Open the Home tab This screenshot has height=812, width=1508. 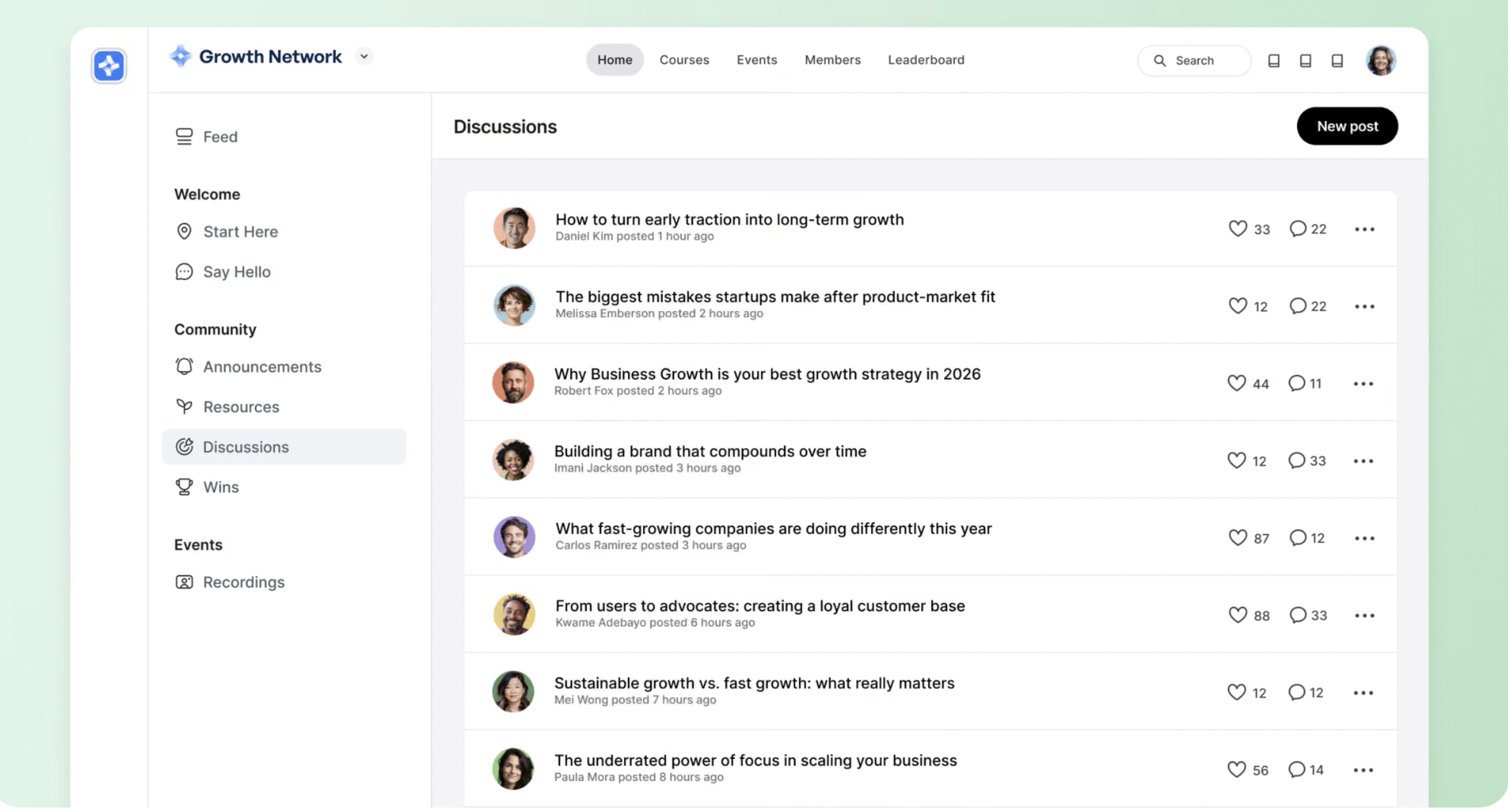click(x=615, y=60)
